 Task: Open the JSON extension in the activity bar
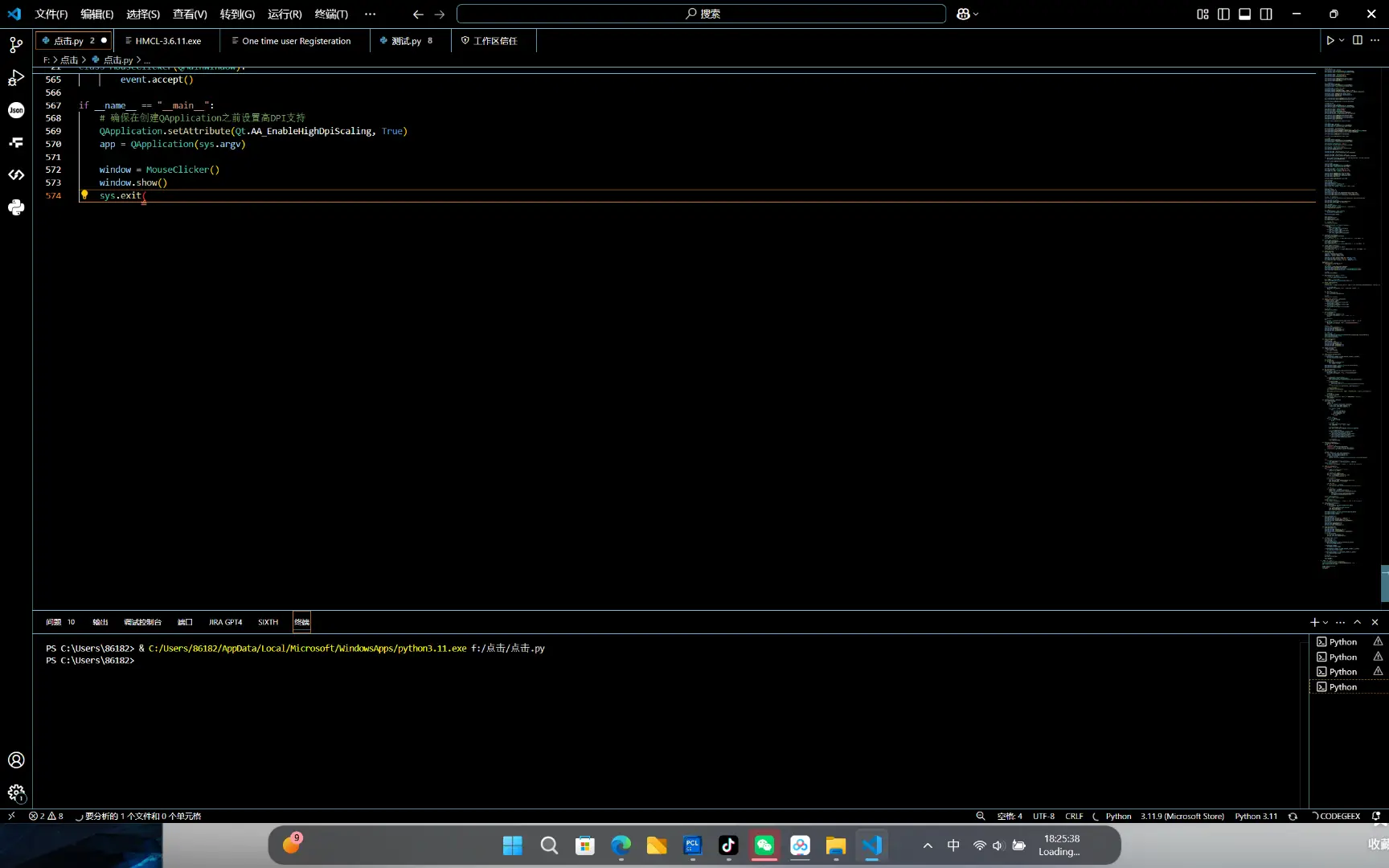tap(16, 110)
